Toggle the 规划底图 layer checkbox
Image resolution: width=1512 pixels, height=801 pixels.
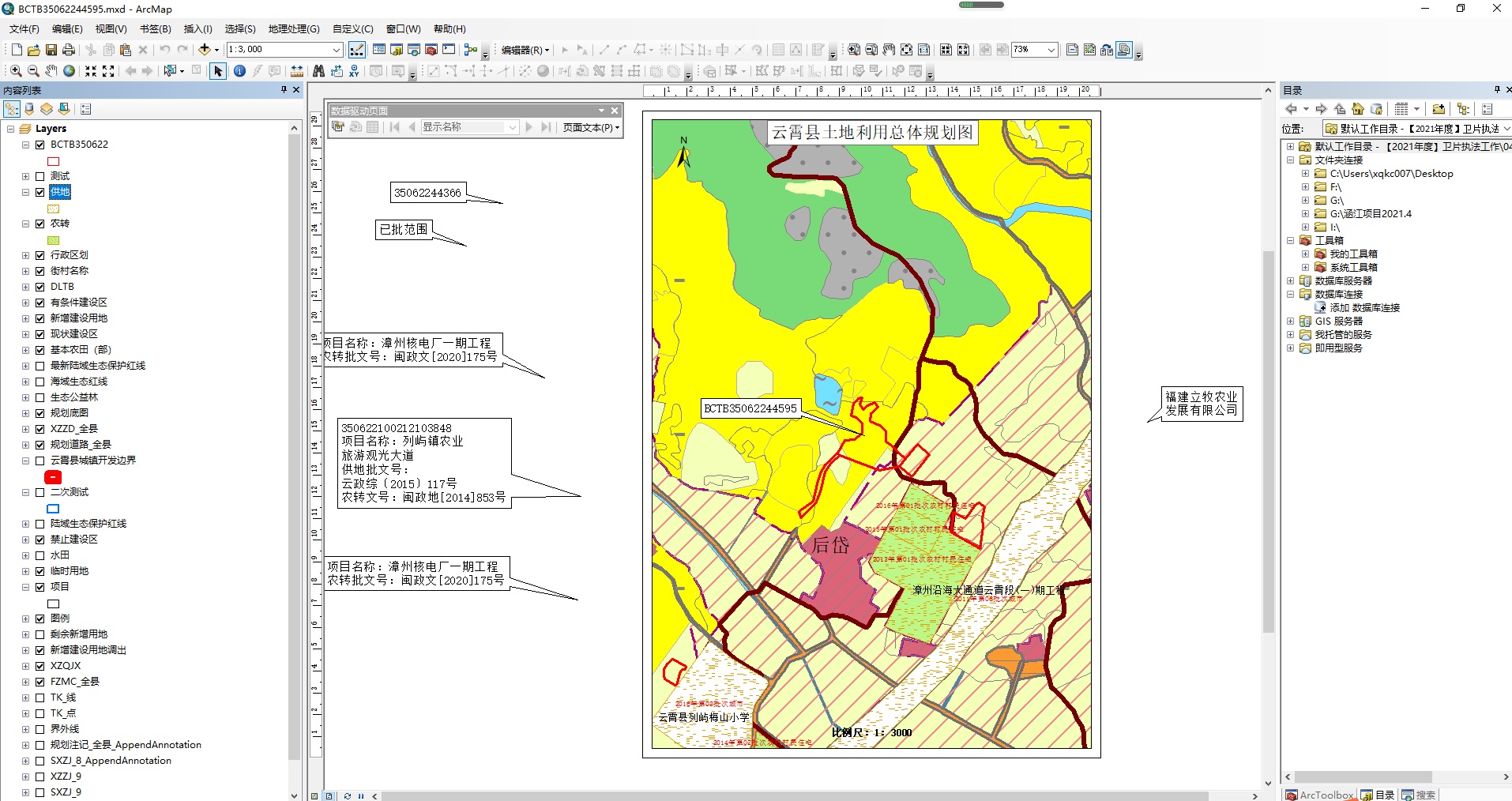click(x=39, y=413)
